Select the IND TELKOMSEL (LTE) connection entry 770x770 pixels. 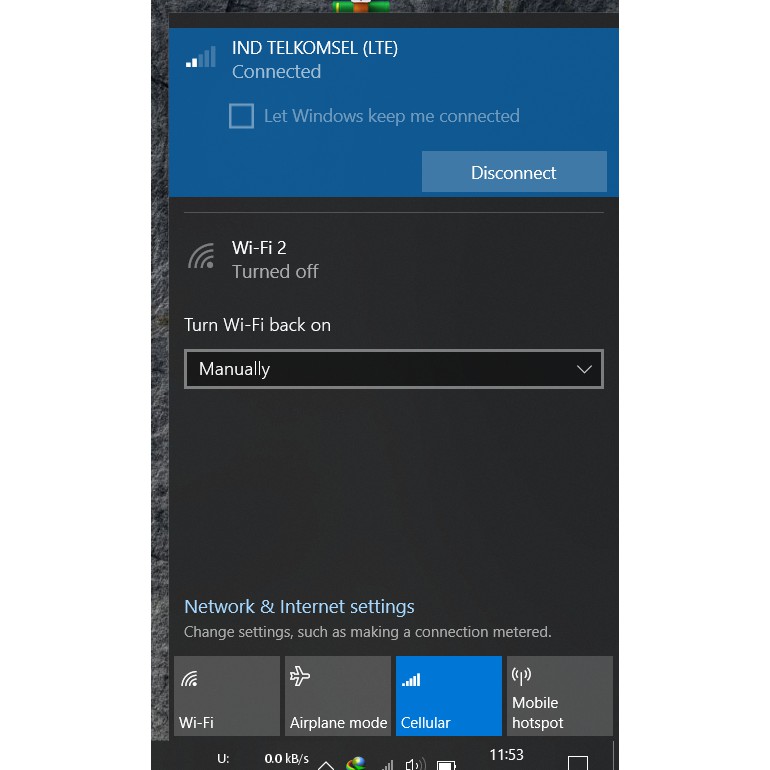pos(393,112)
